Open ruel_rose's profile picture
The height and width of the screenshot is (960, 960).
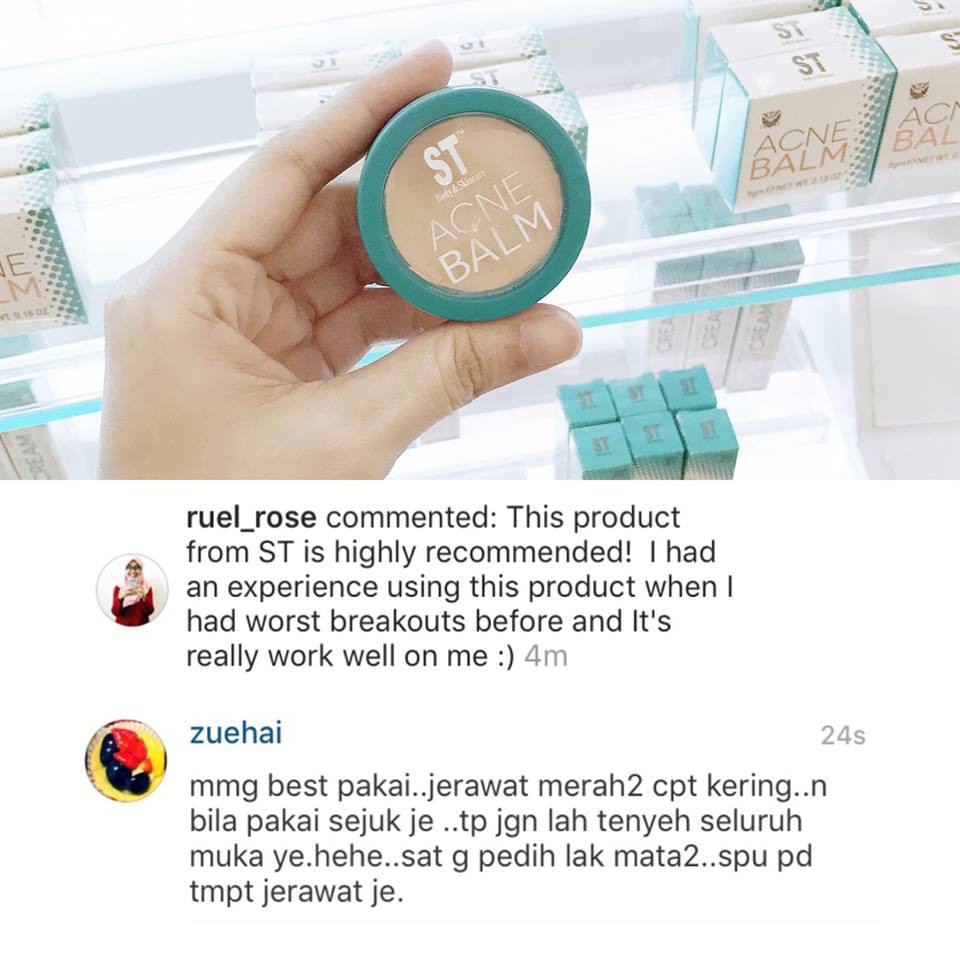pyautogui.click(x=132, y=590)
